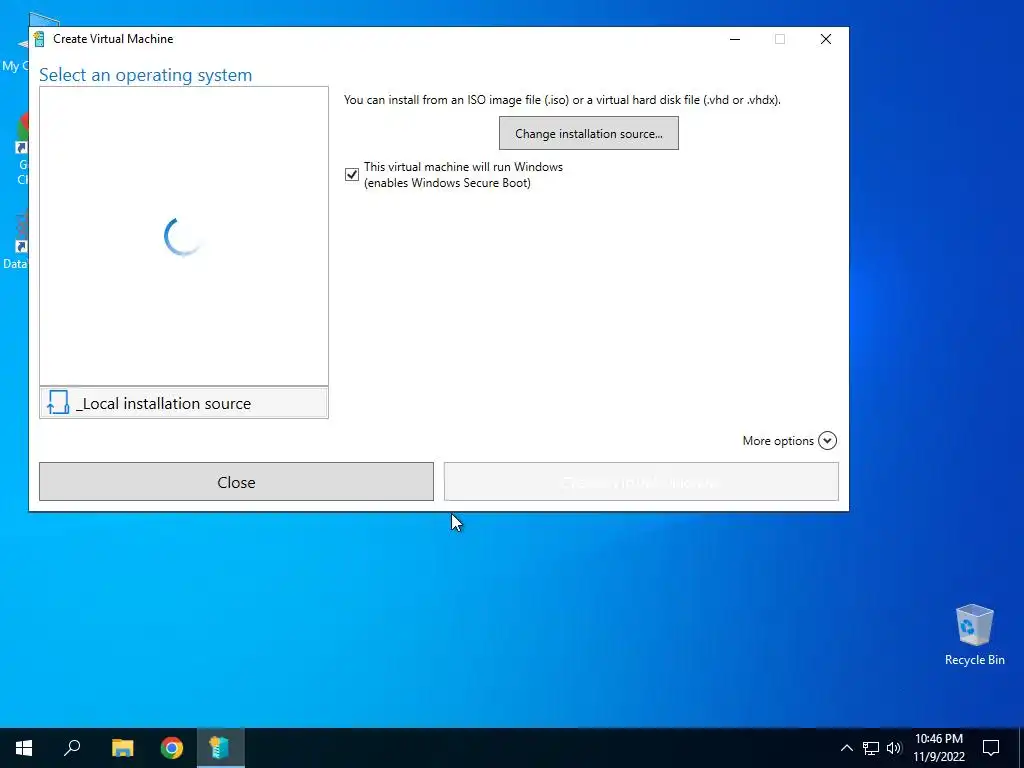Open the taskbar search icon
The width and height of the screenshot is (1024, 768).
point(72,748)
